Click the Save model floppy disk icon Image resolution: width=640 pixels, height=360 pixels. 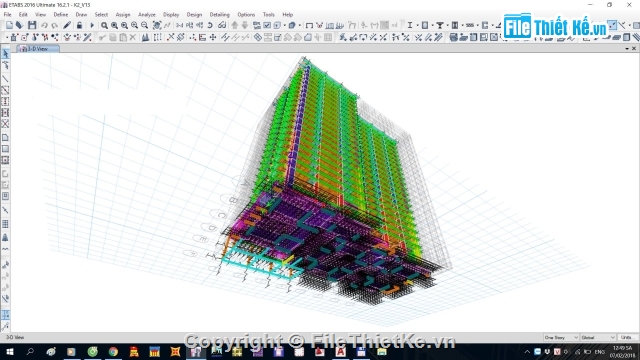[x=32, y=25]
